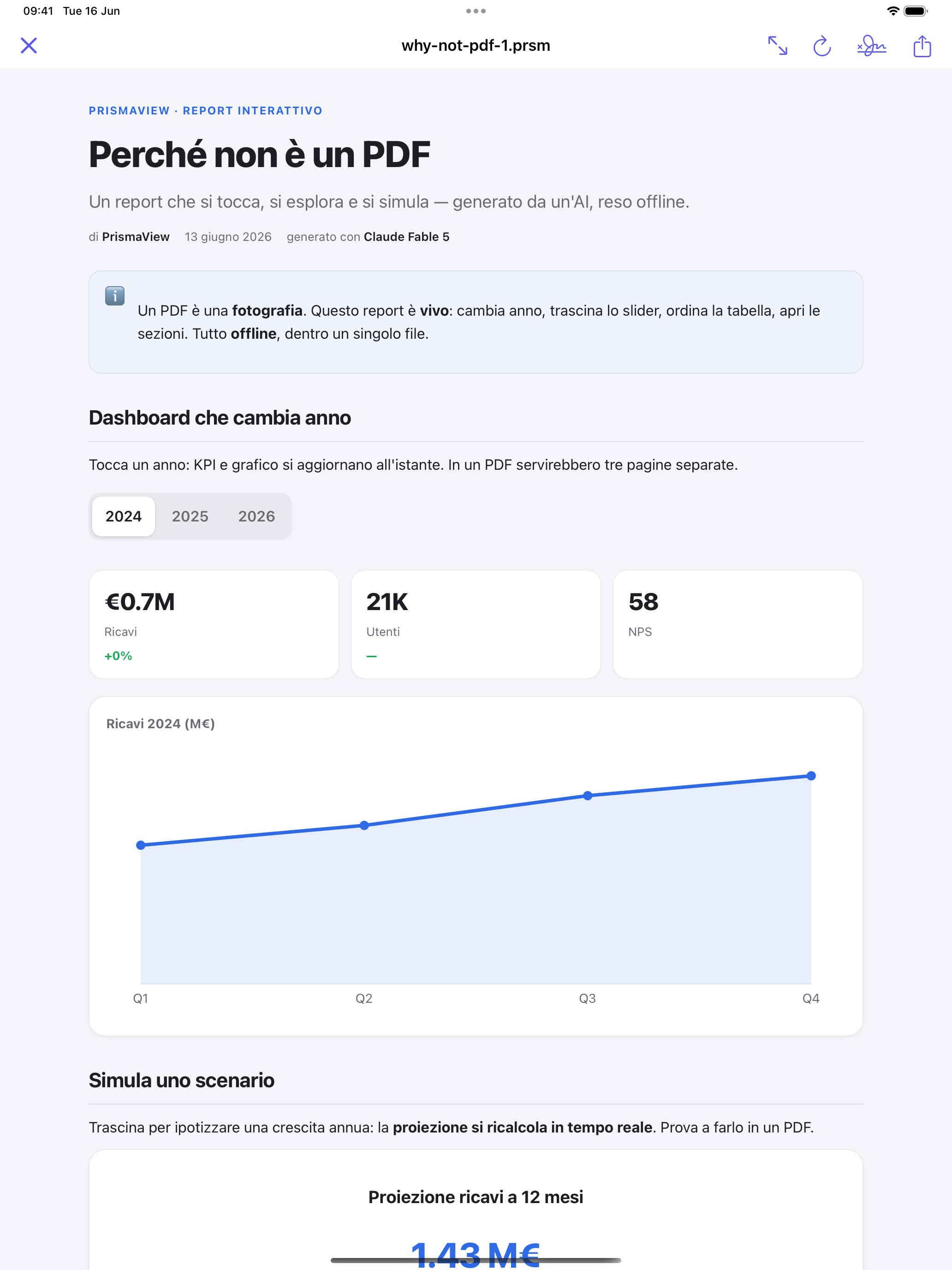
Task: Tap the 'Ricavi 2024 (M€)' chart title
Action: (161, 724)
